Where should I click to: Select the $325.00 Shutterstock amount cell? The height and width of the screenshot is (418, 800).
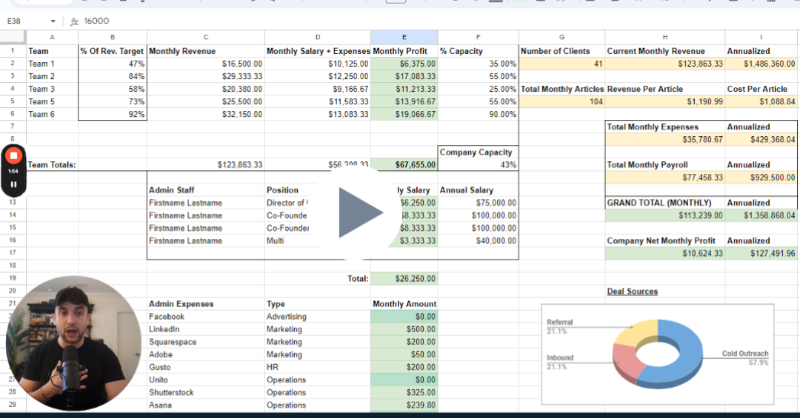(404, 392)
